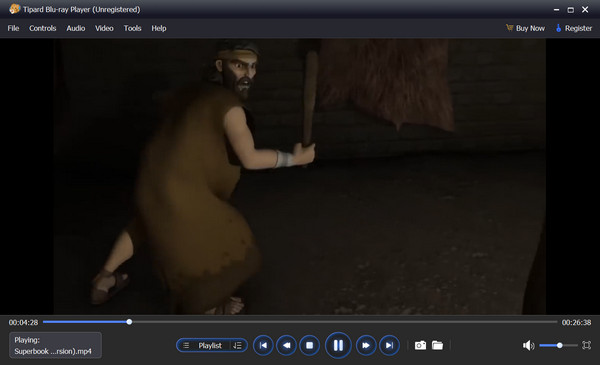This screenshot has height=365, width=600.
Task: Click elapsed time 00:04:28
Action: [23, 323]
